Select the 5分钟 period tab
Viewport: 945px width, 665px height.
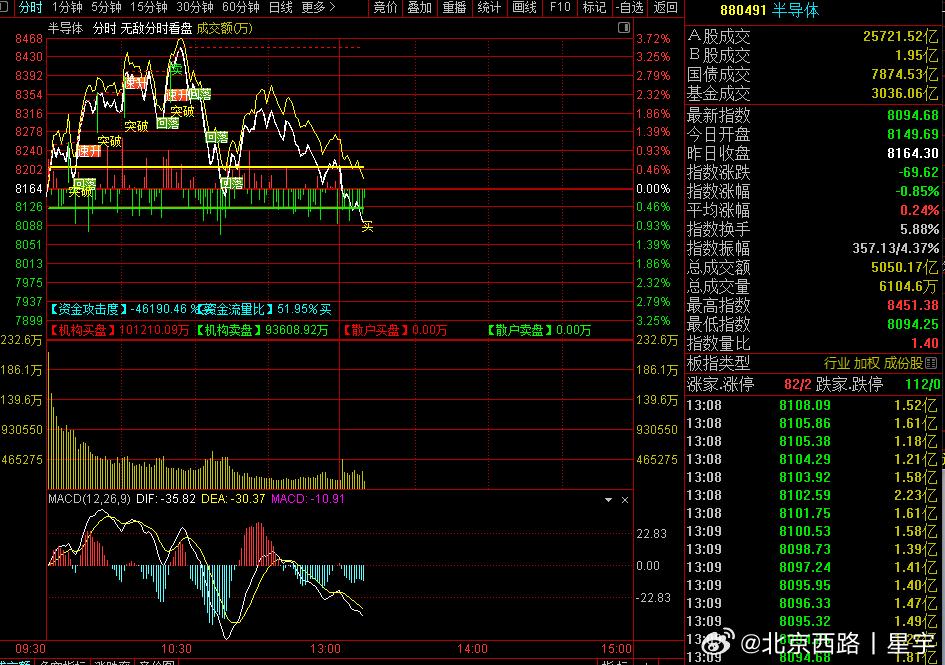106,7
